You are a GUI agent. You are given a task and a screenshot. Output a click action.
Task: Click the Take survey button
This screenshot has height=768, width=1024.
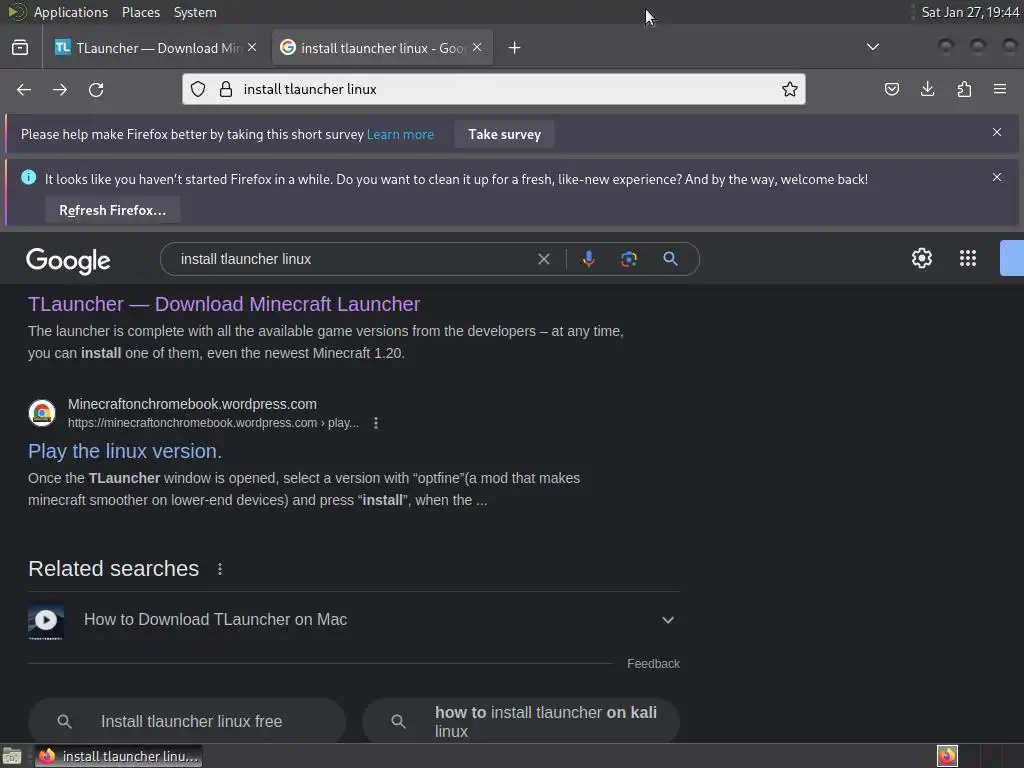click(504, 135)
